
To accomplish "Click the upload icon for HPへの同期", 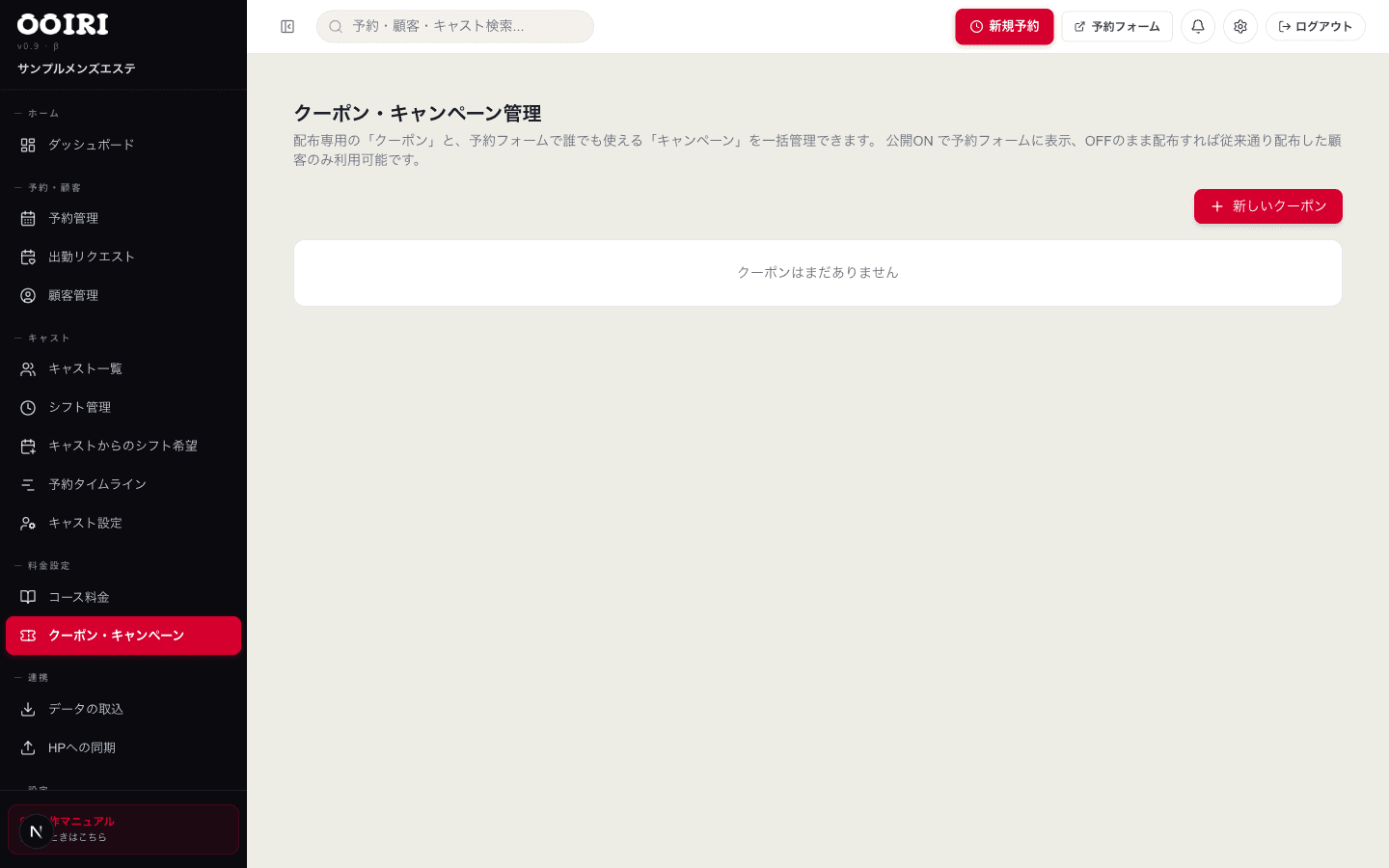I will (28, 747).
